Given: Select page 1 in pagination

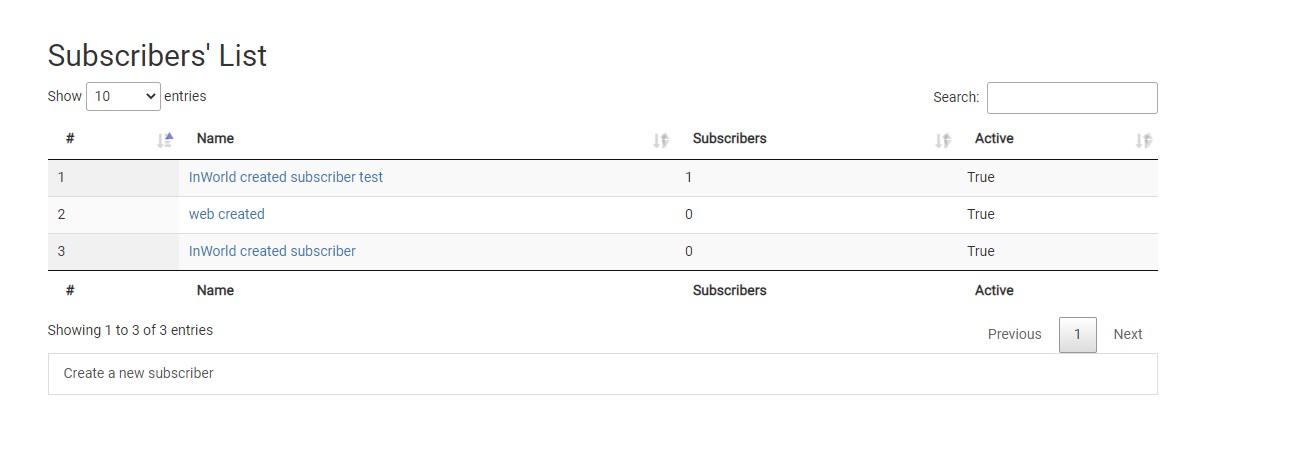Looking at the screenshot, I should click(1077, 334).
